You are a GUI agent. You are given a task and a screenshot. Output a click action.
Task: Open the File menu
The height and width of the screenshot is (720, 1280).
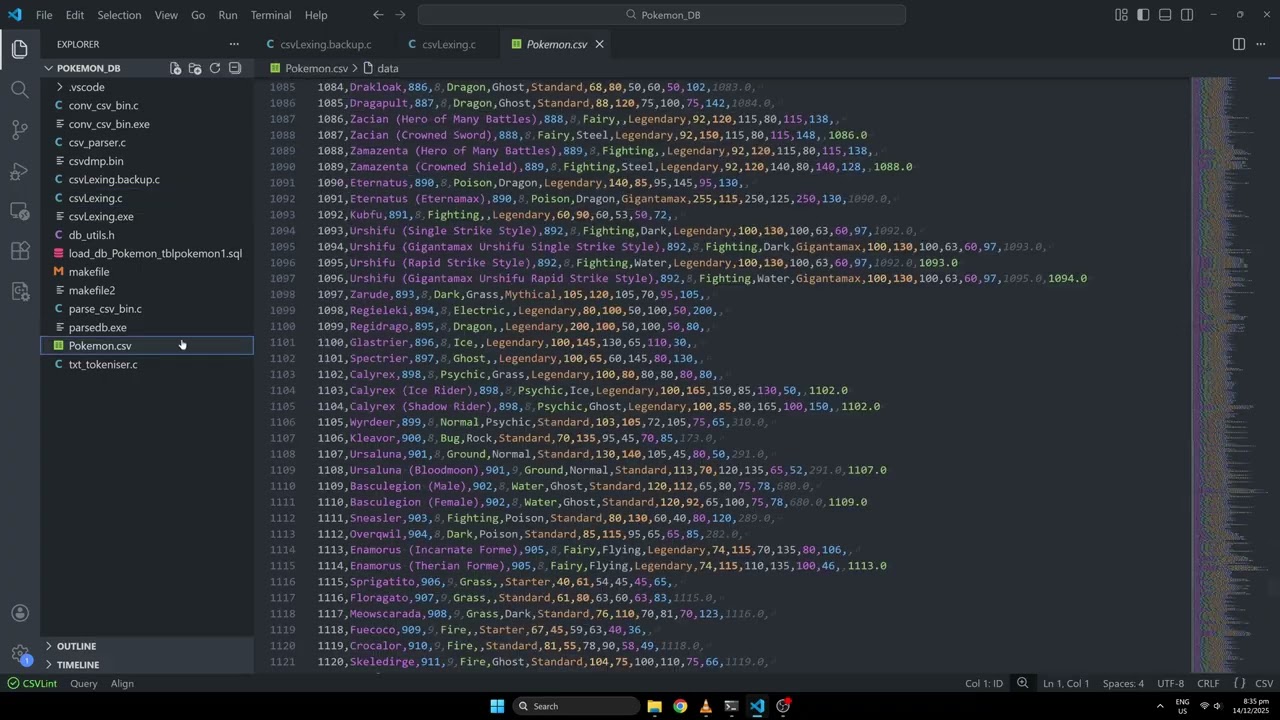44,15
